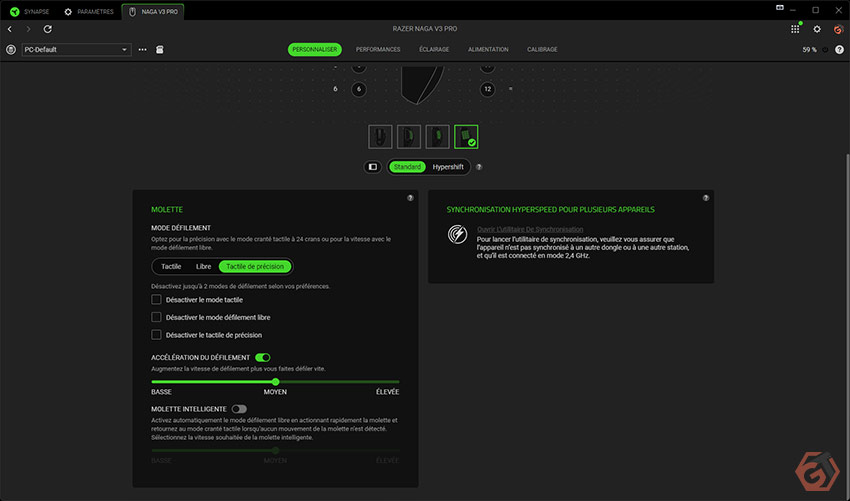Click the 59 % battery indicator
850x501 pixels.
tap(809, 49)
